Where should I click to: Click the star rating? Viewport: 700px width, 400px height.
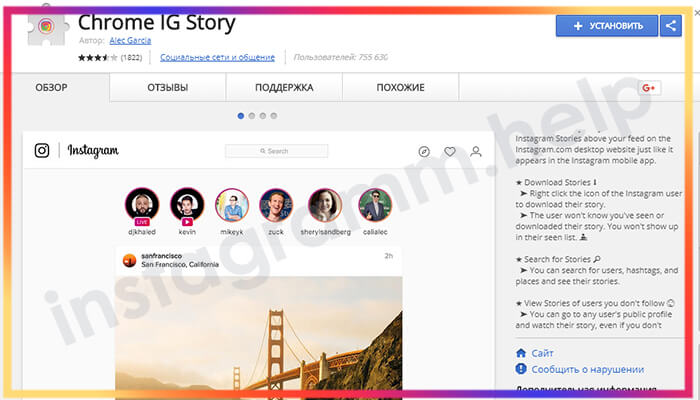[x=98, y=58]
